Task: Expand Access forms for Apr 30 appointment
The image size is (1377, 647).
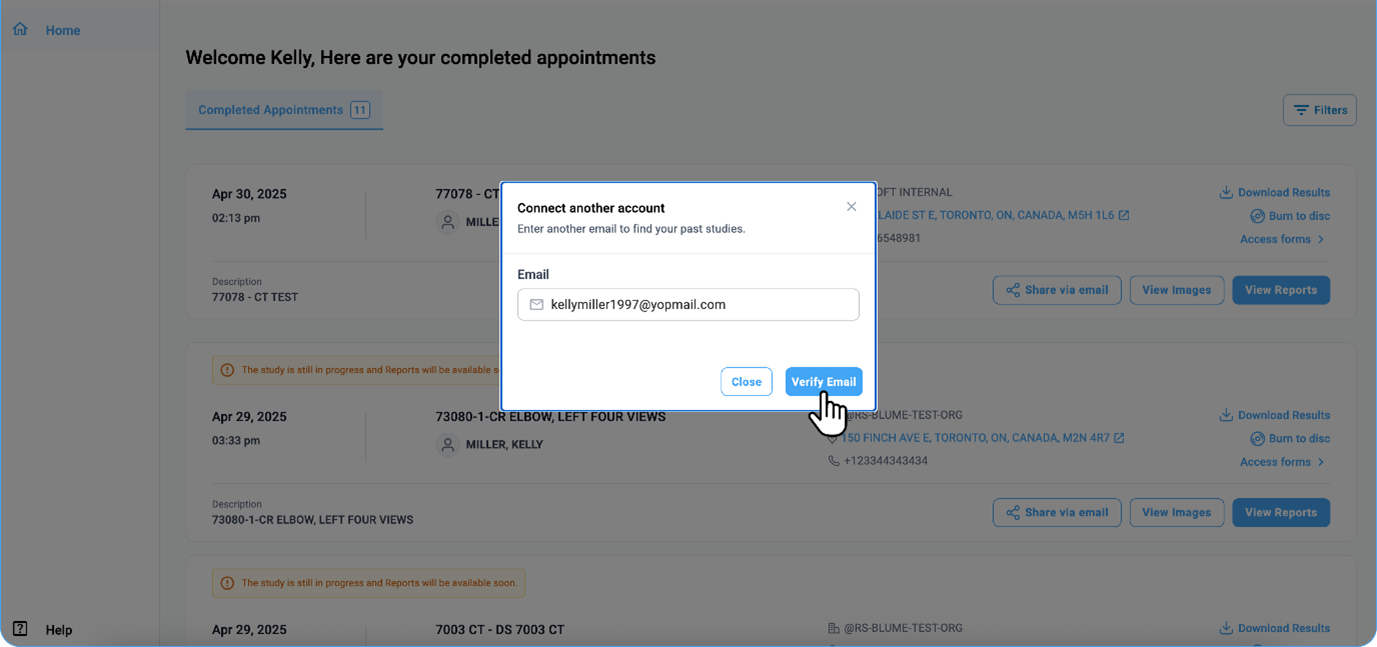Action: (1282, 239)
